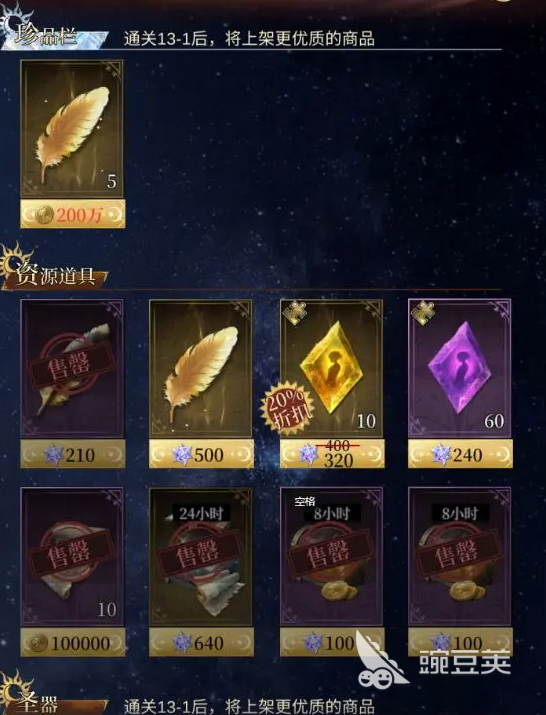The height and width of the screenshot is (715, 546).
Task: Open the sold-out scroll priced 100000
Action: [x=72, y=556]
